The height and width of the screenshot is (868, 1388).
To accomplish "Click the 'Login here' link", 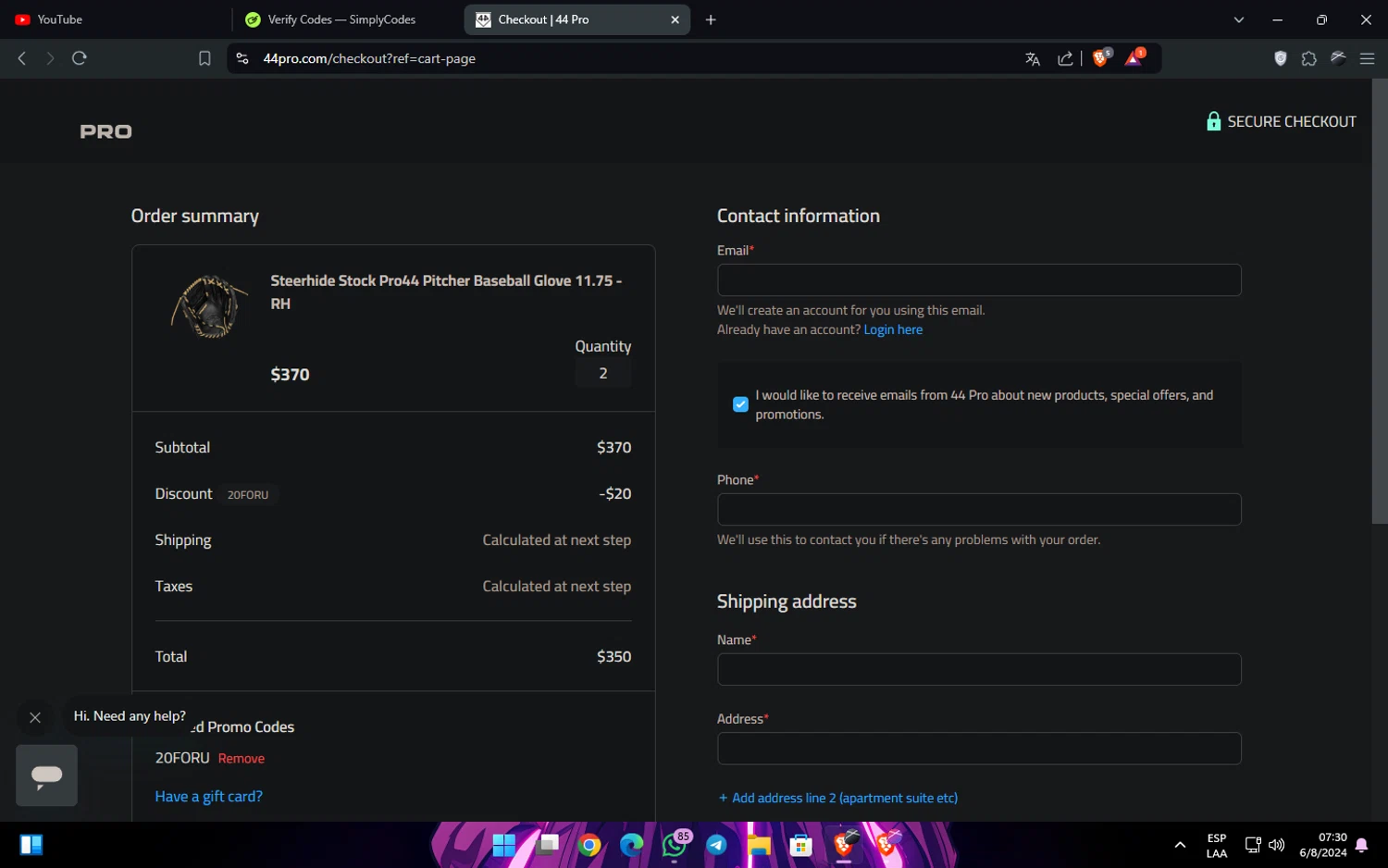I will (893, 329).
